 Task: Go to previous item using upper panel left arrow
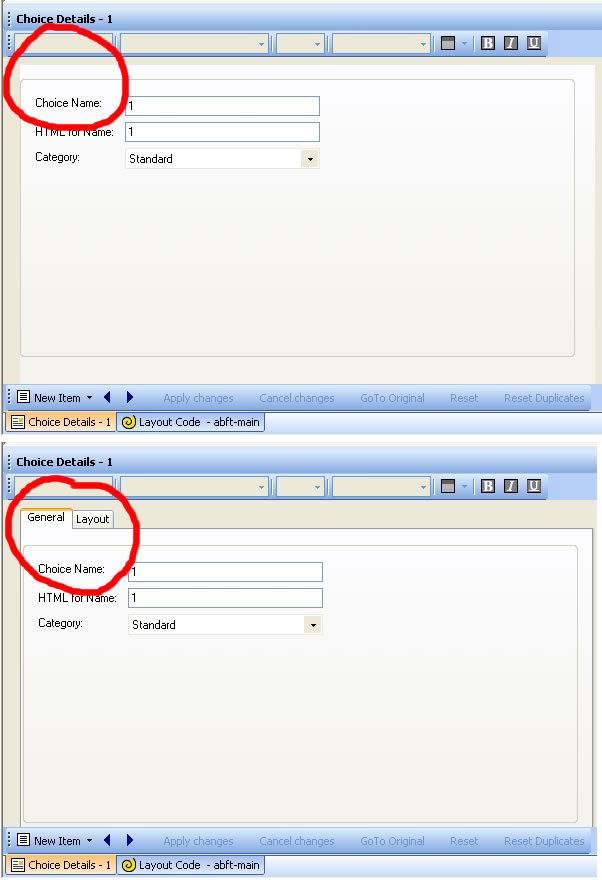click(x=108, y=397)
